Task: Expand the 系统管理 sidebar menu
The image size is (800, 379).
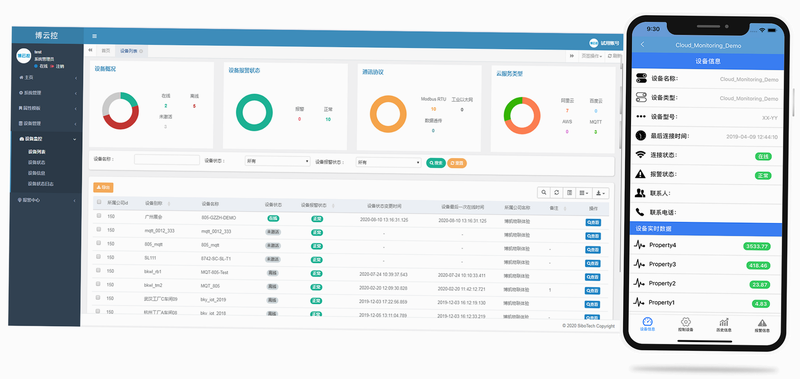Action: pyautogui.click(x=47, y=93)
